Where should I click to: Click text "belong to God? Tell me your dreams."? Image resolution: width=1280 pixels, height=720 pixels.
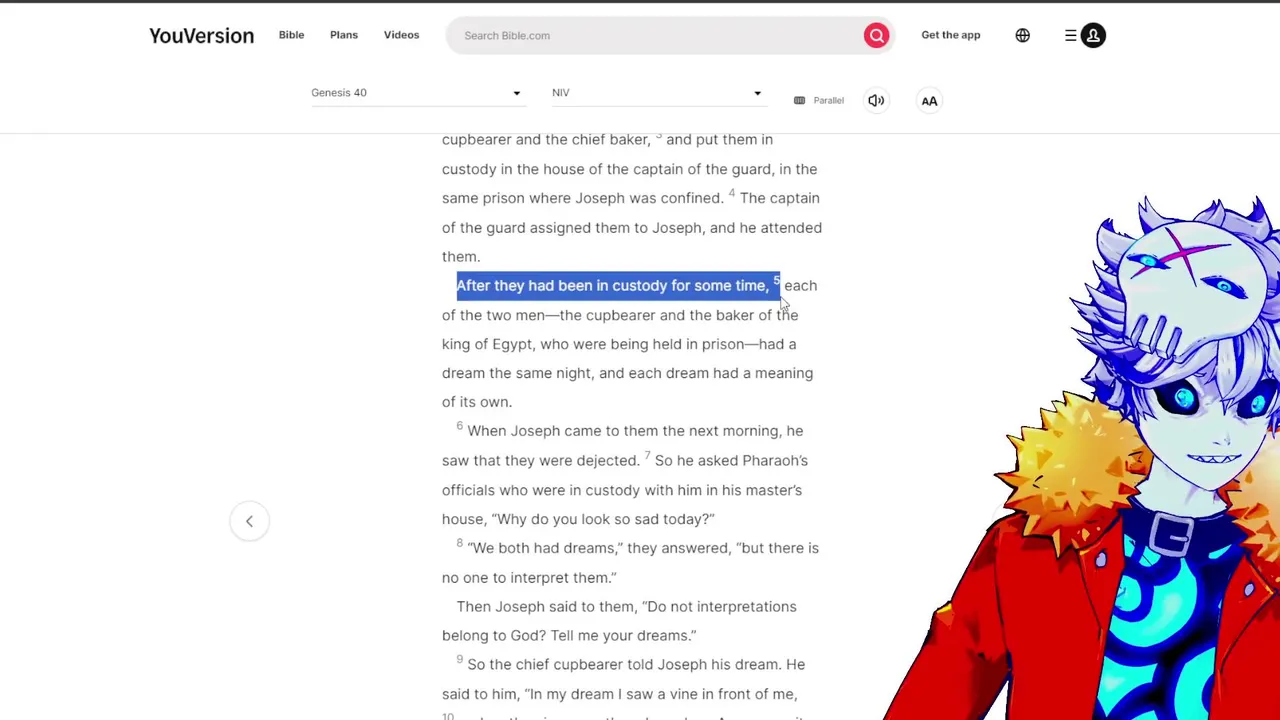(569, 636)
